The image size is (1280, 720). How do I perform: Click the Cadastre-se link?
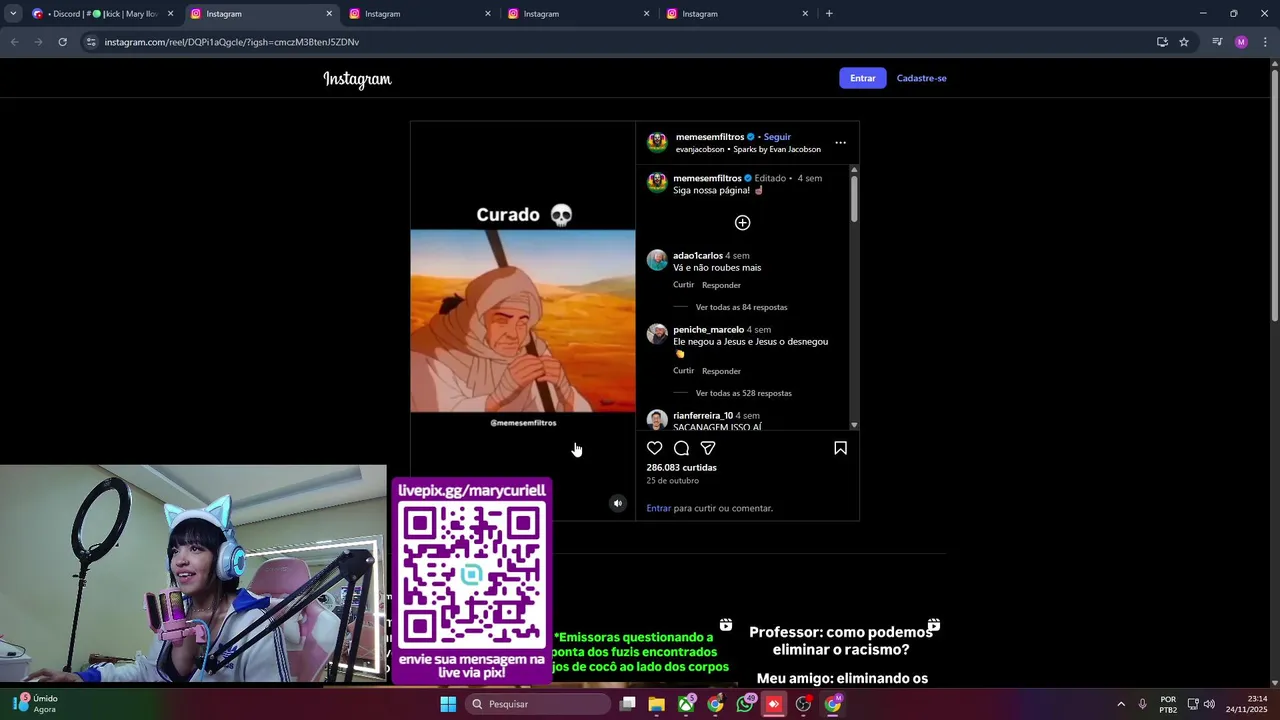click(921, 78)
